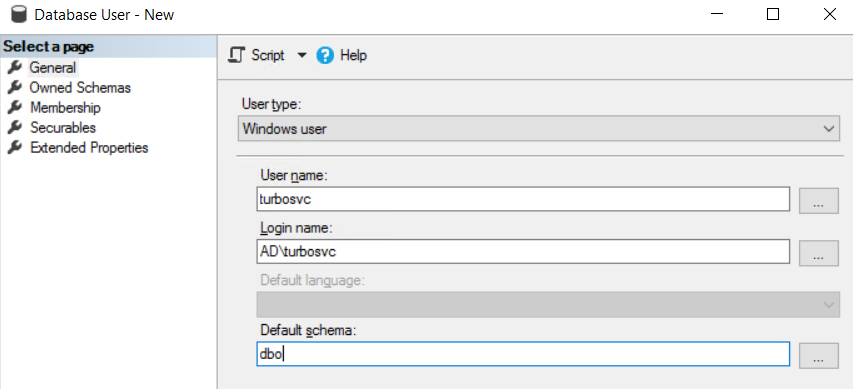Screen dimensions: 853x389
Task: Click the 'Default language:' label
Action: (x=311, y=280)
